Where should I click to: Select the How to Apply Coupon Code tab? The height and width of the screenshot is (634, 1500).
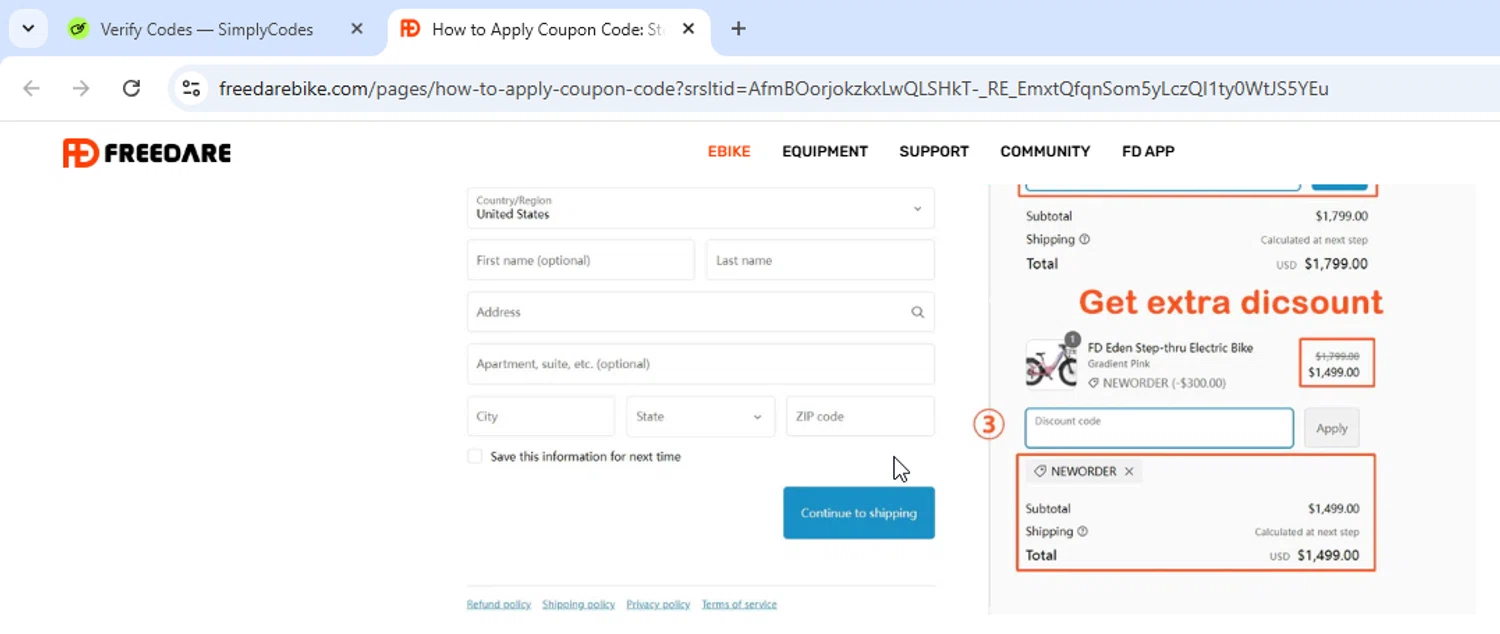tap(548, 30)
